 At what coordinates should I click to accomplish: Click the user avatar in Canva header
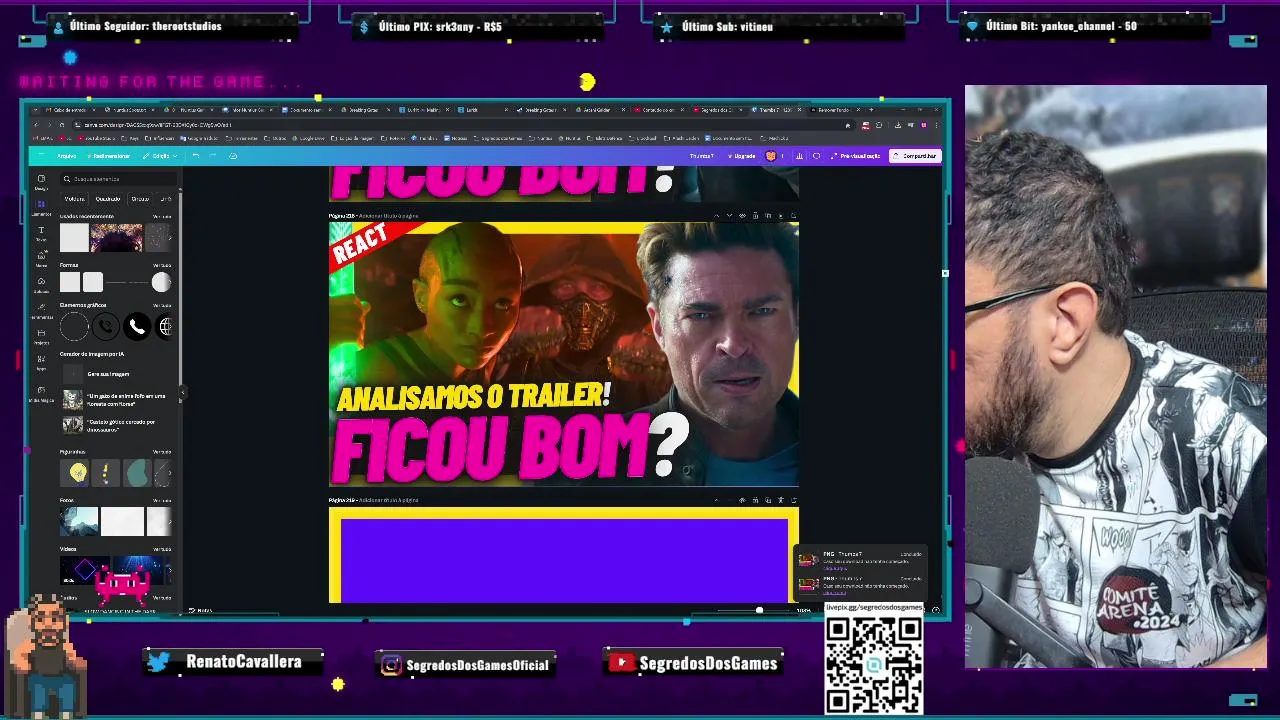(771, 156)
